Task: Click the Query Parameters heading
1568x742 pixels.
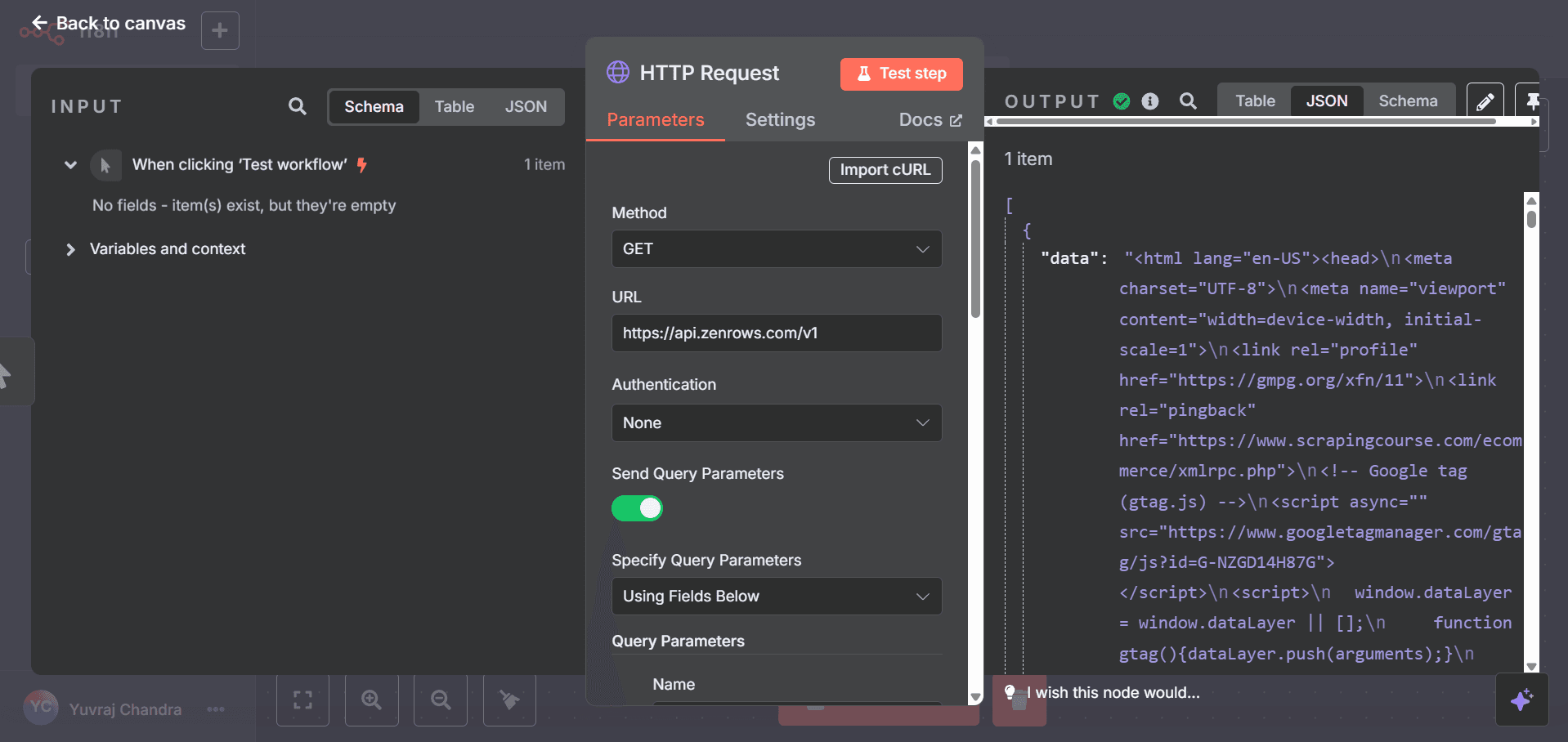Action: coord(679,641)
